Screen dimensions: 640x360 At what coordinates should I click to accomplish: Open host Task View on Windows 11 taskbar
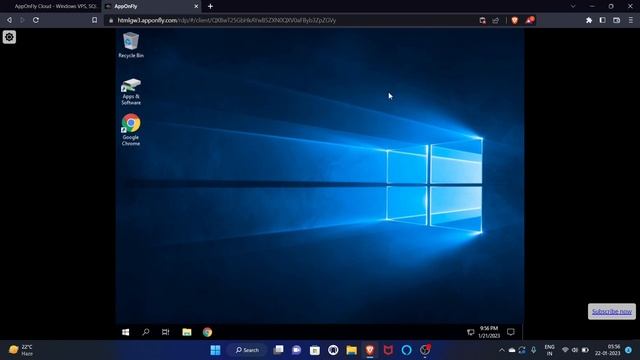(x=278, y=350)
